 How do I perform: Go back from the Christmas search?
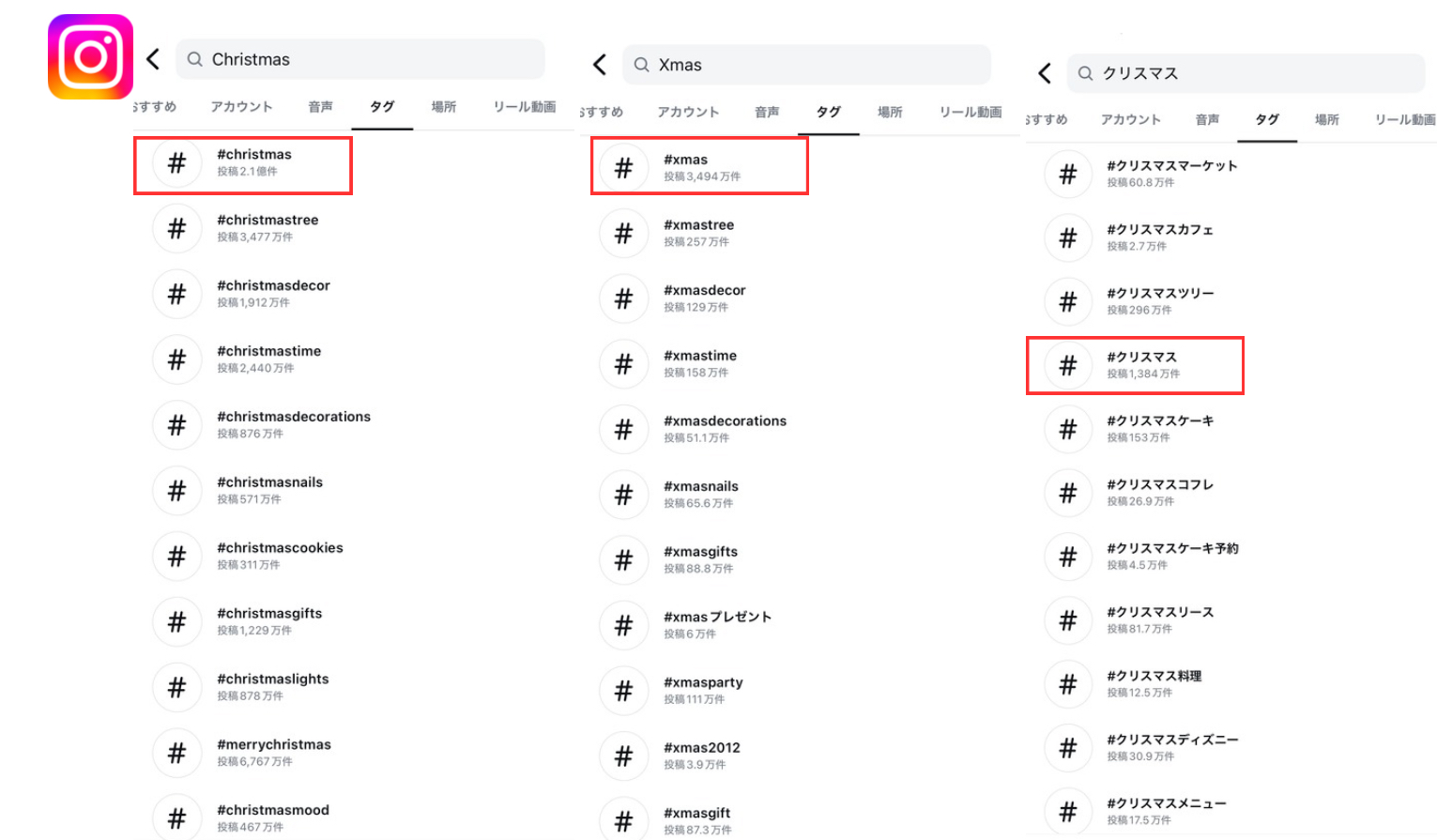(x=154, y=59)
